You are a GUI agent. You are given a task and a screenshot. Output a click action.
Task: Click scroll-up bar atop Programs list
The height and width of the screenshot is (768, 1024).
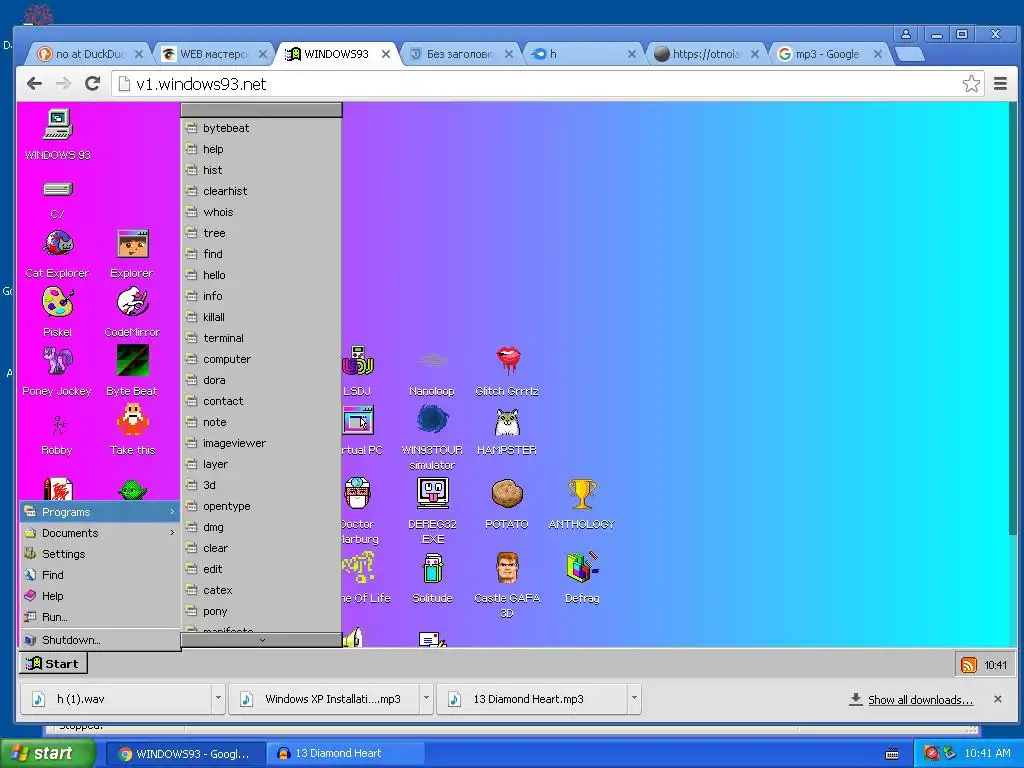click(261, 110)
